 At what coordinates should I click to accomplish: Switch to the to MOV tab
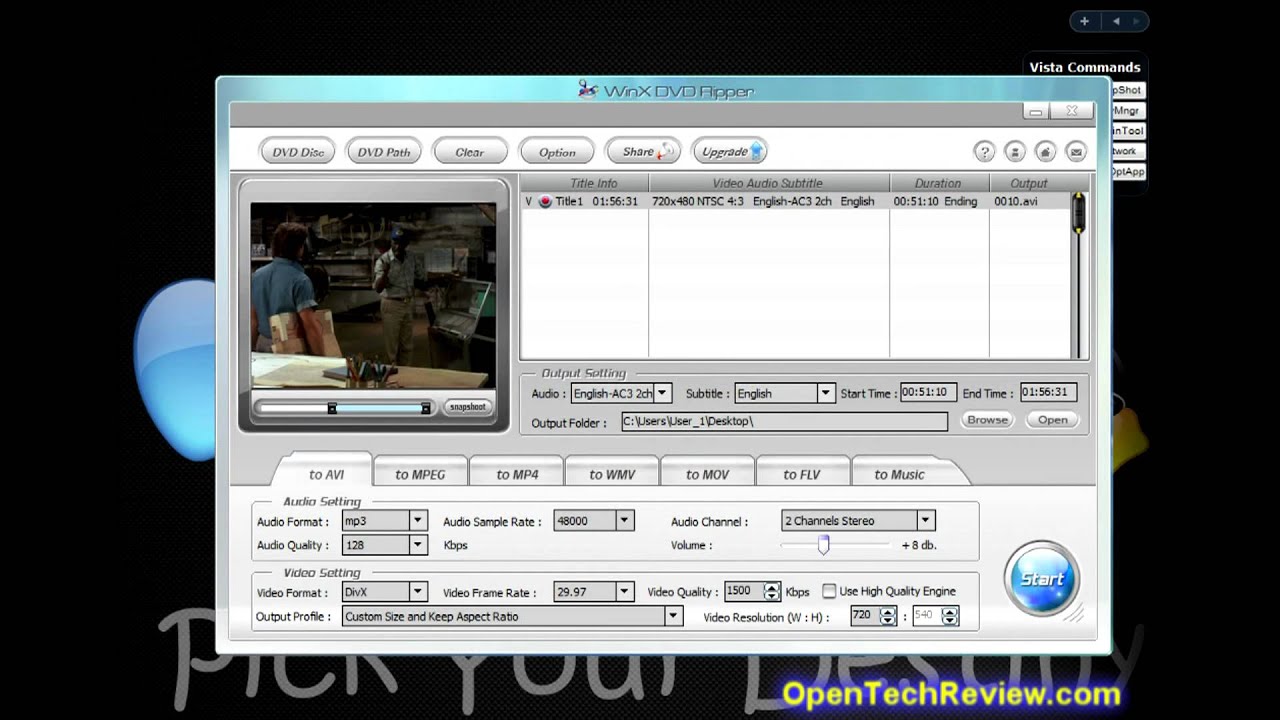708,474
